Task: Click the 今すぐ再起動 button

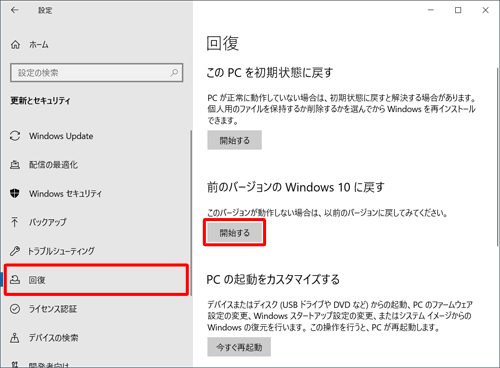Action: (239, 347)
